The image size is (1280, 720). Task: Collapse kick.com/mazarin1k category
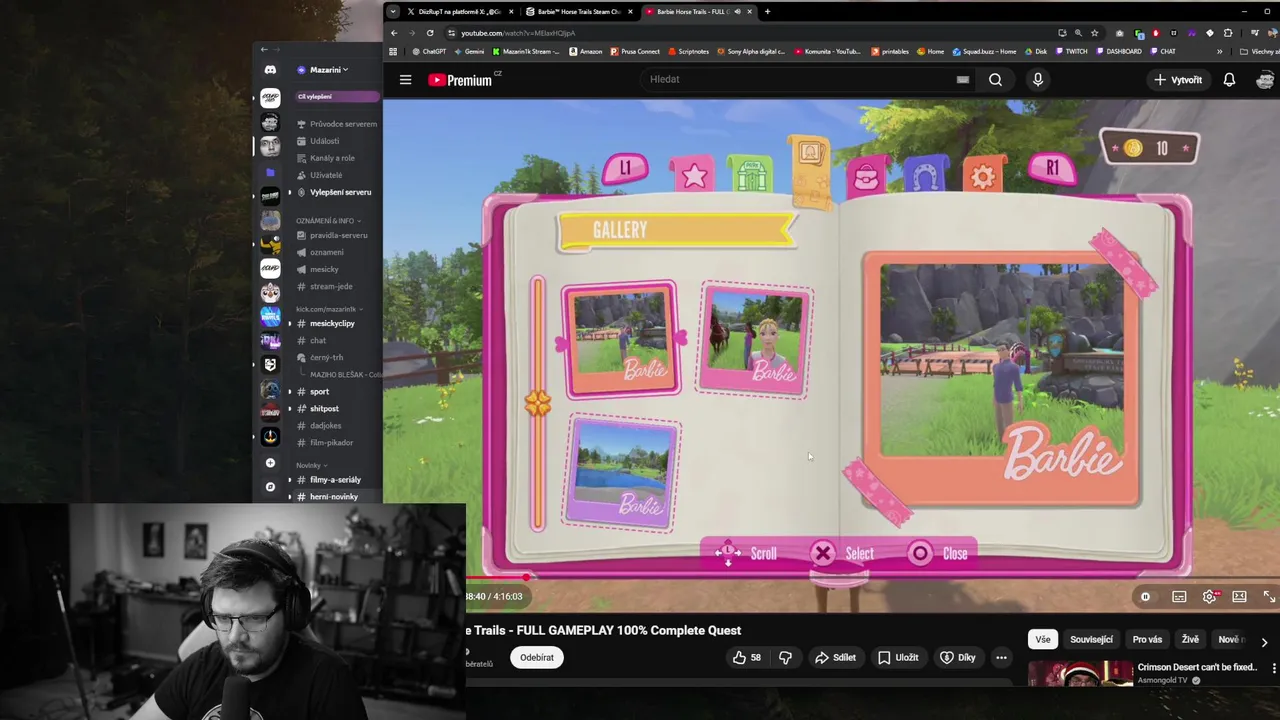[x=330, y=309]
